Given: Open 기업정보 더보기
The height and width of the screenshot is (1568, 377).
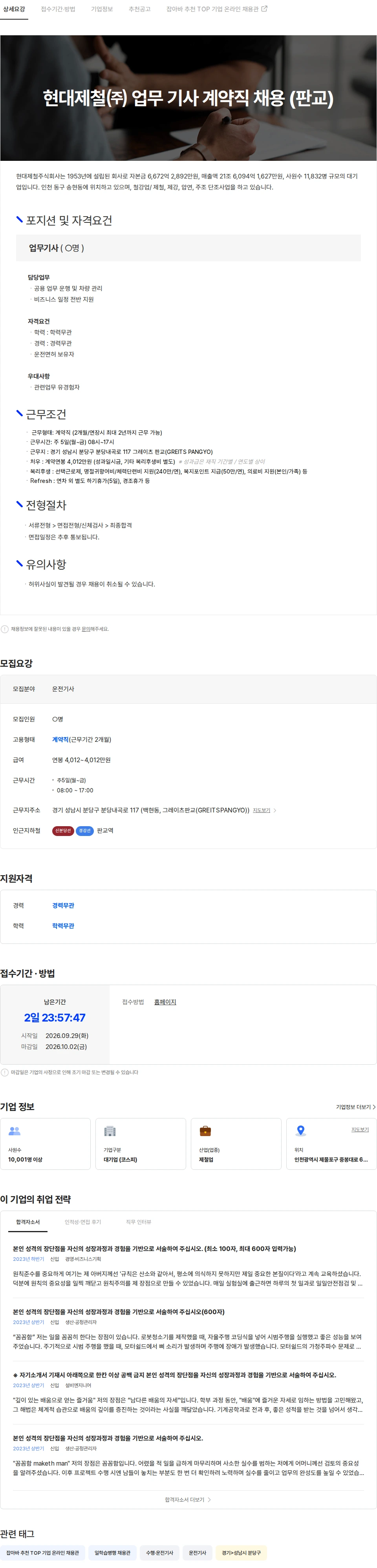Looking at the screenshot, I should 356,1107.
